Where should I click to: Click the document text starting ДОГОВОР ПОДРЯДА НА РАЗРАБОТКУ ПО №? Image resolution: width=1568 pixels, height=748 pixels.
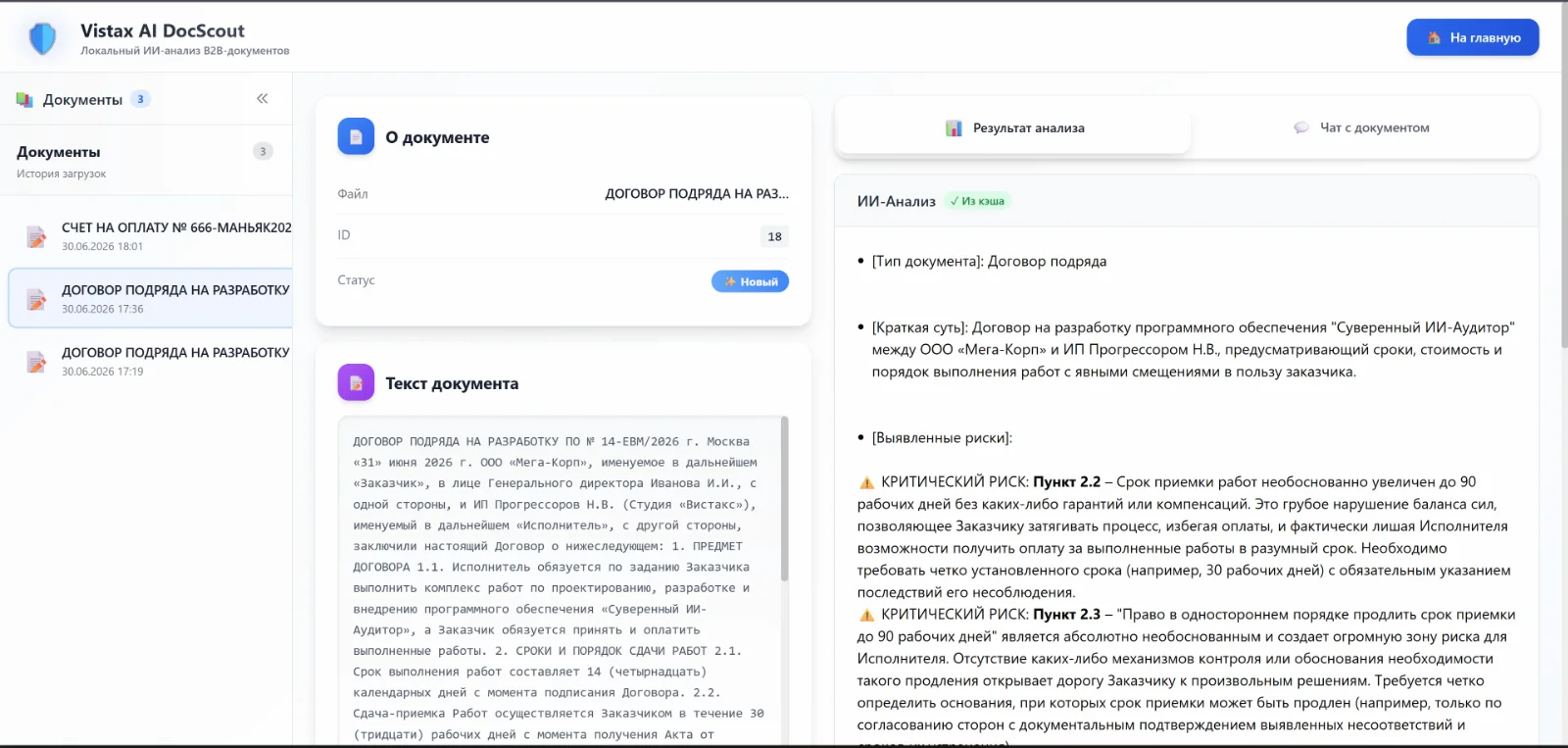559,587
